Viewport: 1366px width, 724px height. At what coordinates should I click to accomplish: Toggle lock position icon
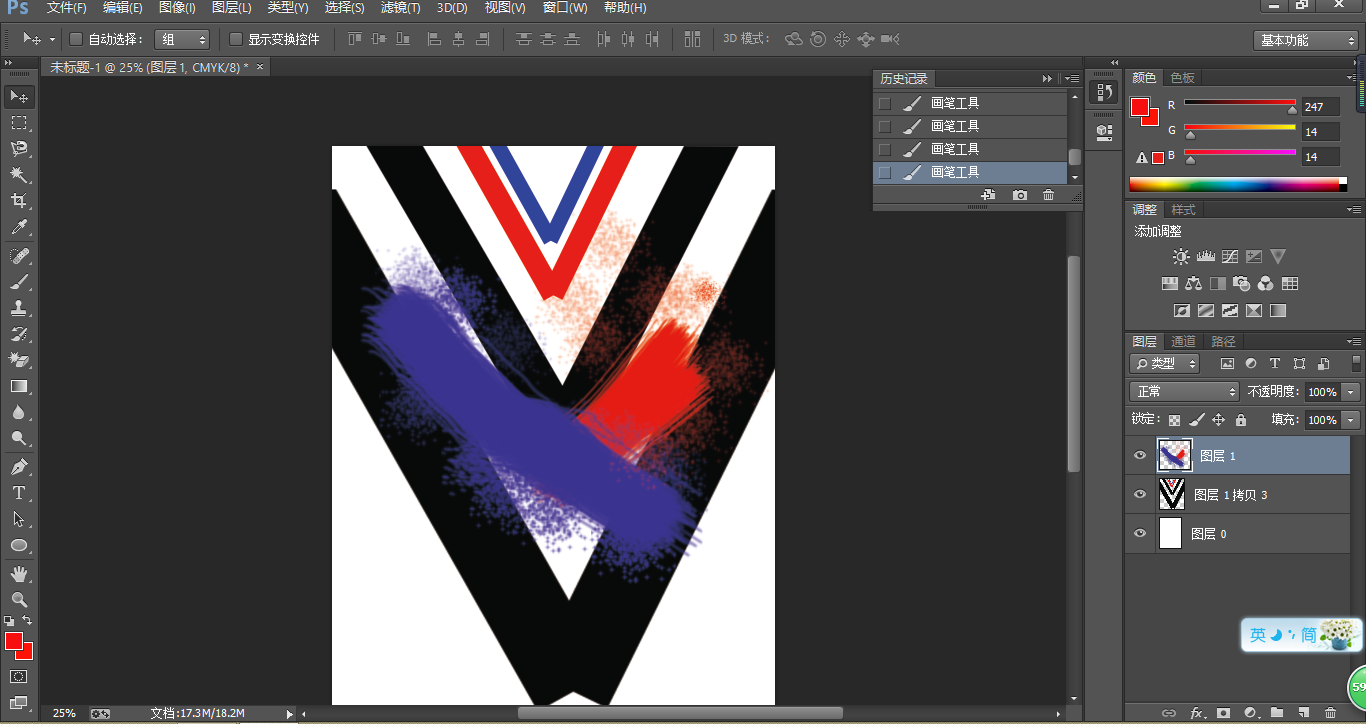pos(1218,420)
